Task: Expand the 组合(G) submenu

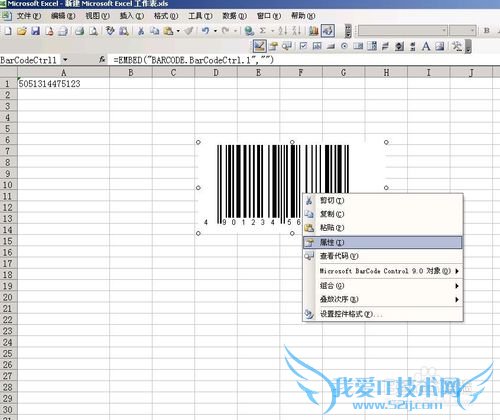Action: tap(383, 286)
